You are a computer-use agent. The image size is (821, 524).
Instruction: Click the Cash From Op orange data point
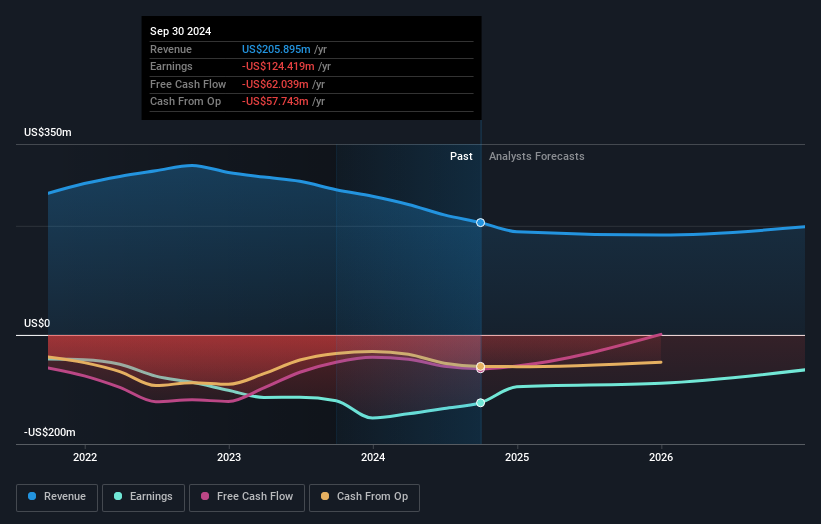tap(480, 366)
